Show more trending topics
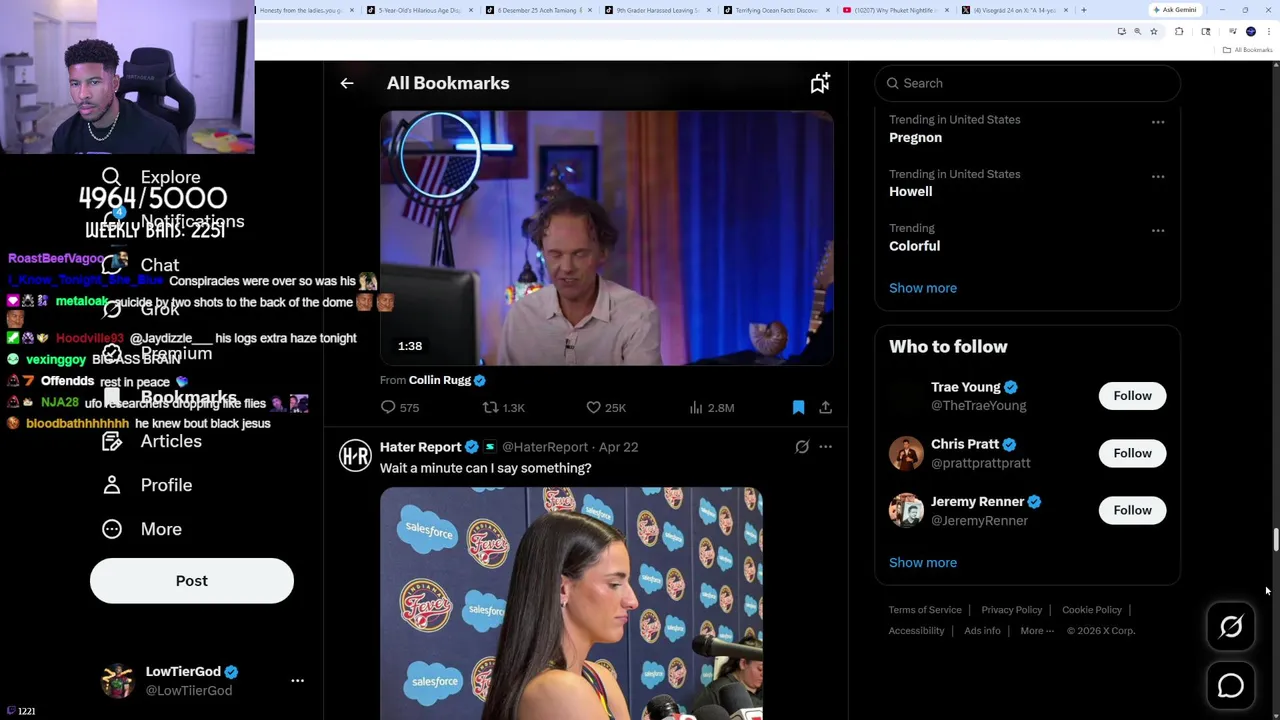Viewport: 1280px width, 720px height. coord(923,288)
